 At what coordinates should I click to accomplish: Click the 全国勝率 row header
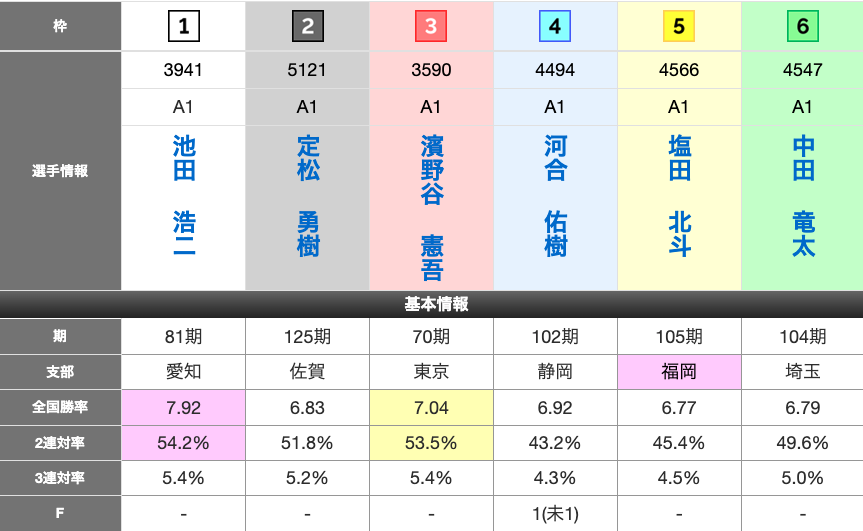60,407
